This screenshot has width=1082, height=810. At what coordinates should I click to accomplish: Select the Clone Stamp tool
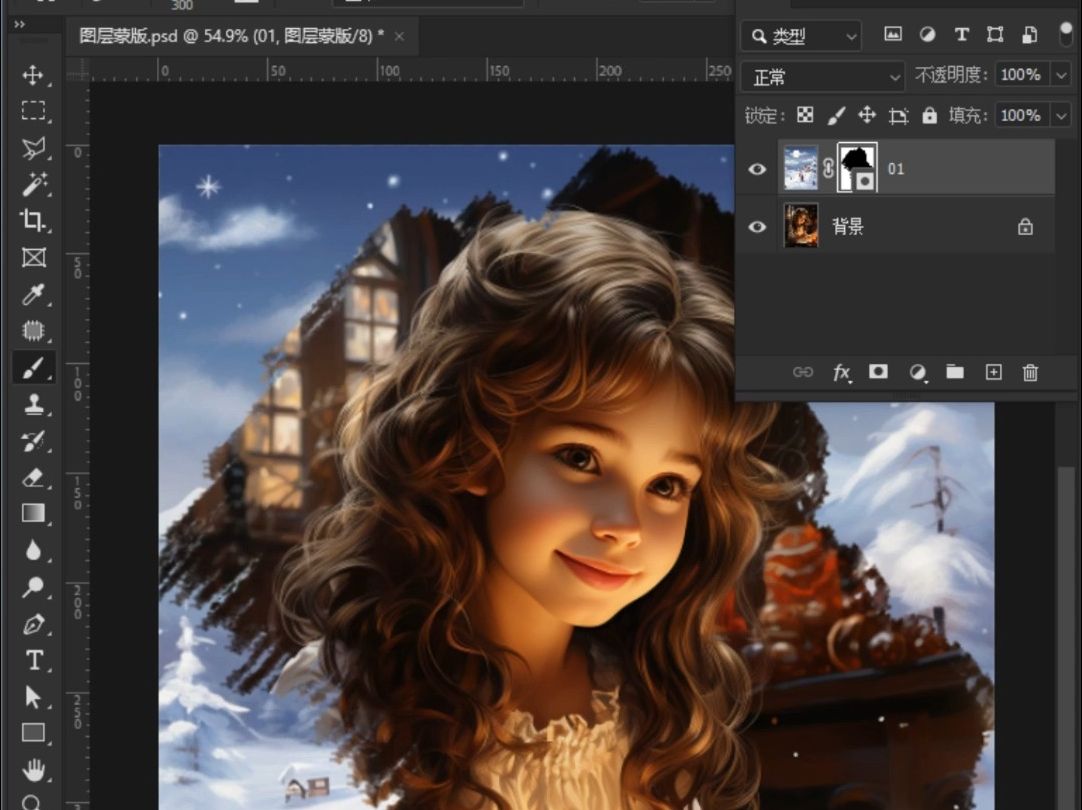[x=32, y=404]
